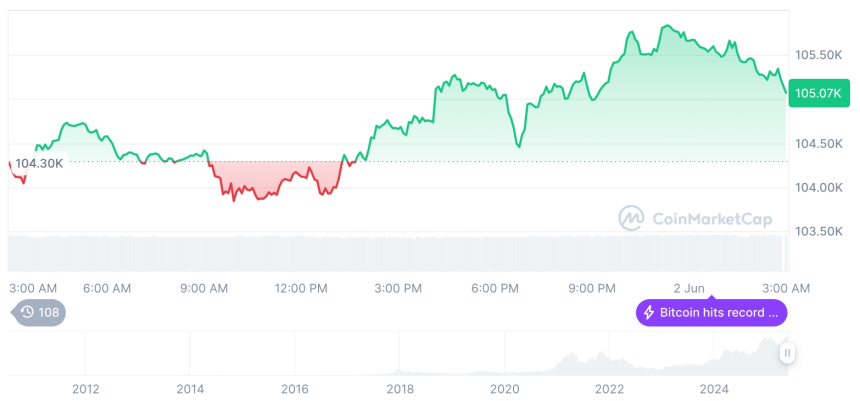Click the history clock icon
This screenshot has width=860, height=401.
pyautogui.click(x=27, y=312)
